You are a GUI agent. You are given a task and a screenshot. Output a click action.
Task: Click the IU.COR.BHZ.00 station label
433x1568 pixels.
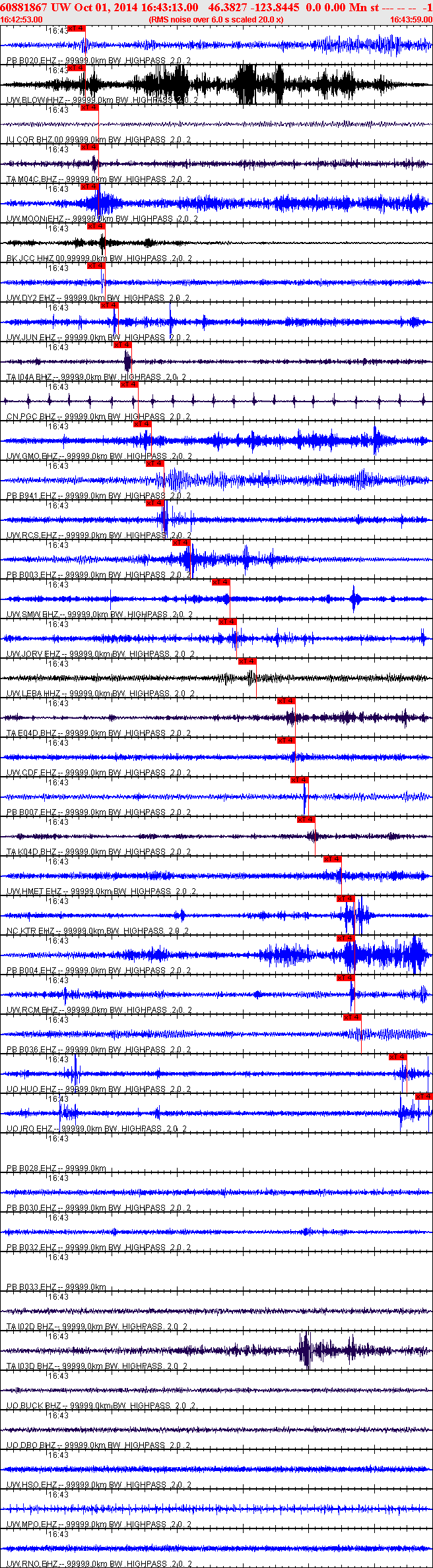point(99,140)
